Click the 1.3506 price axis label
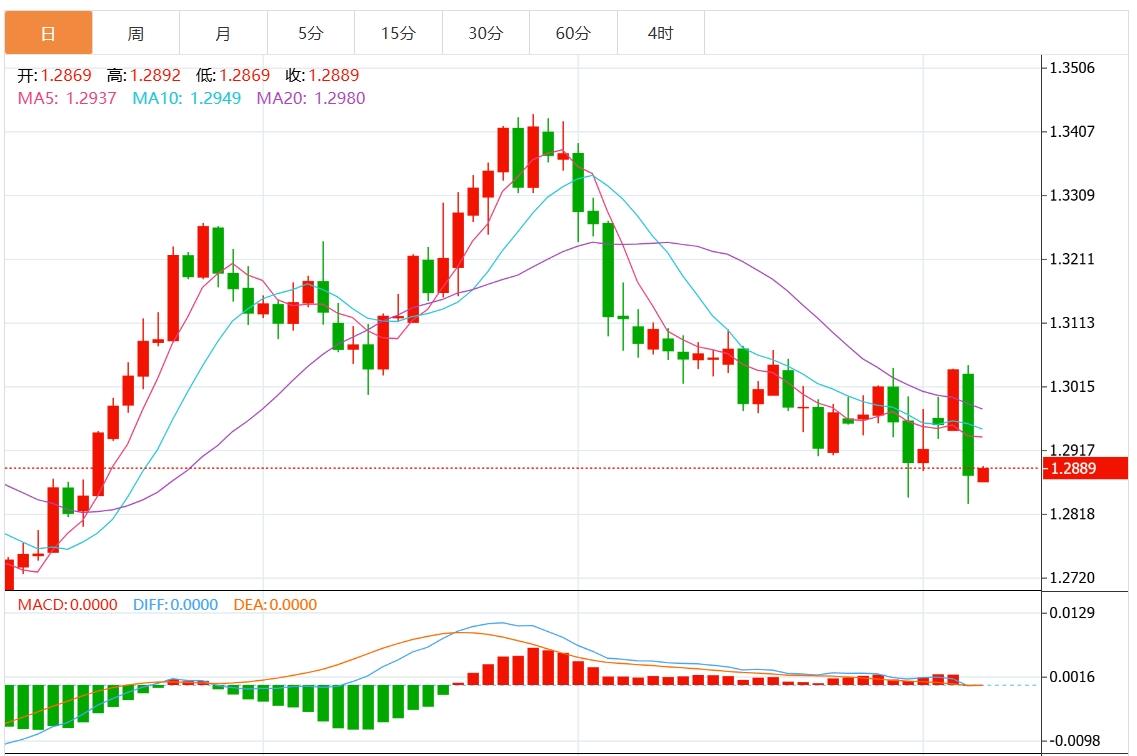The width and height of the screenshot is (1137, 756). 1072,68
